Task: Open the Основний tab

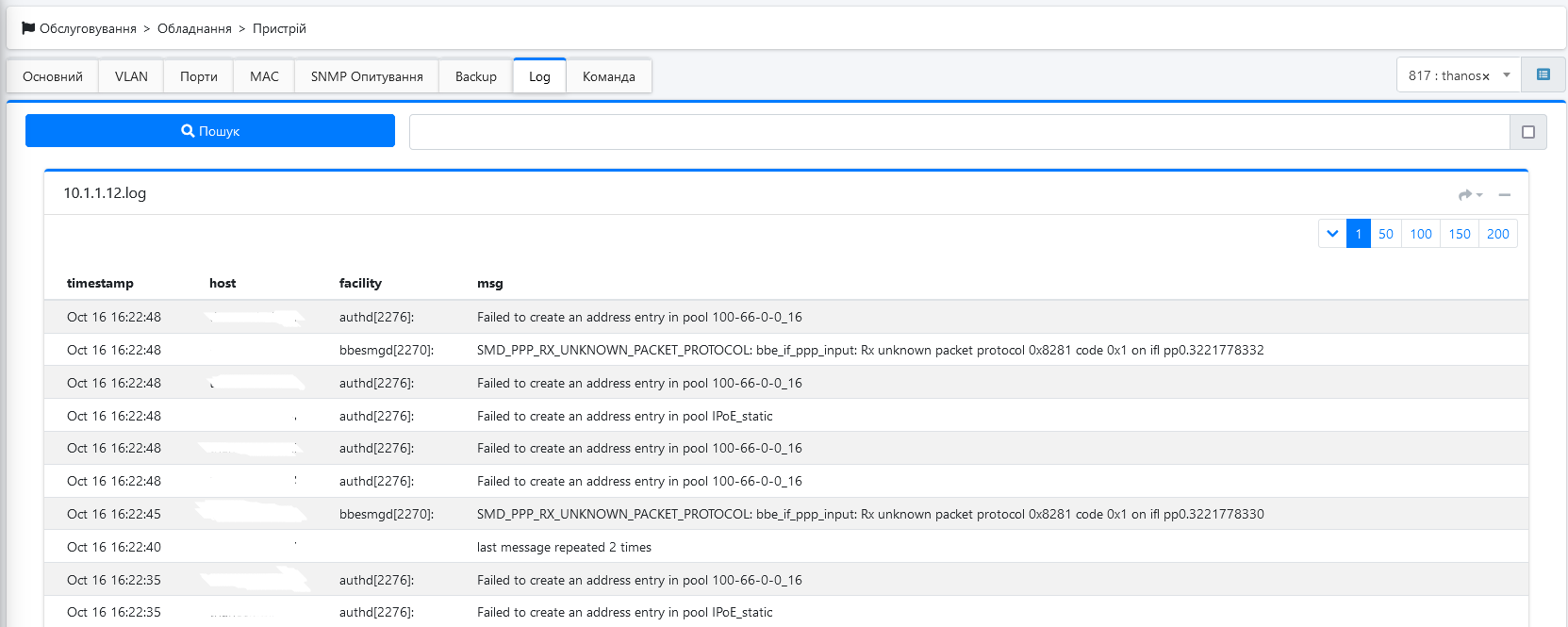Action: pyautogui.click(x=53, y=76)
